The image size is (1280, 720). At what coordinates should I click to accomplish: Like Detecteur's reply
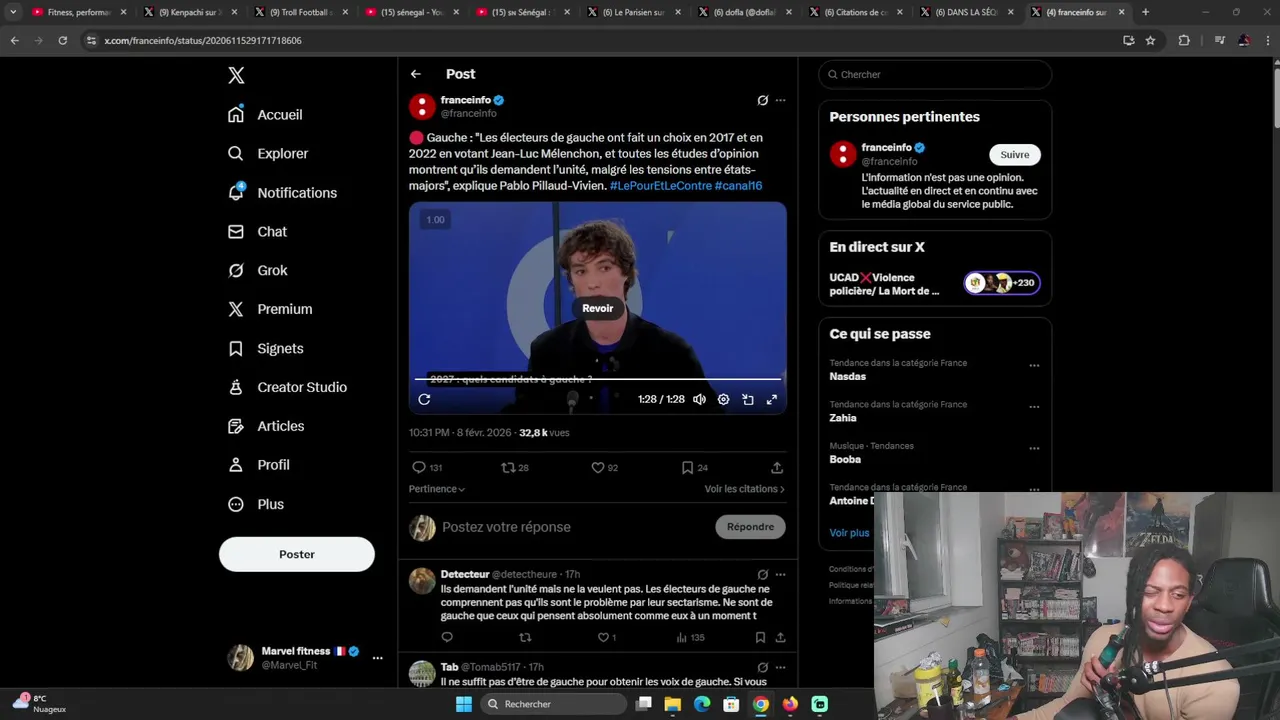606,637
